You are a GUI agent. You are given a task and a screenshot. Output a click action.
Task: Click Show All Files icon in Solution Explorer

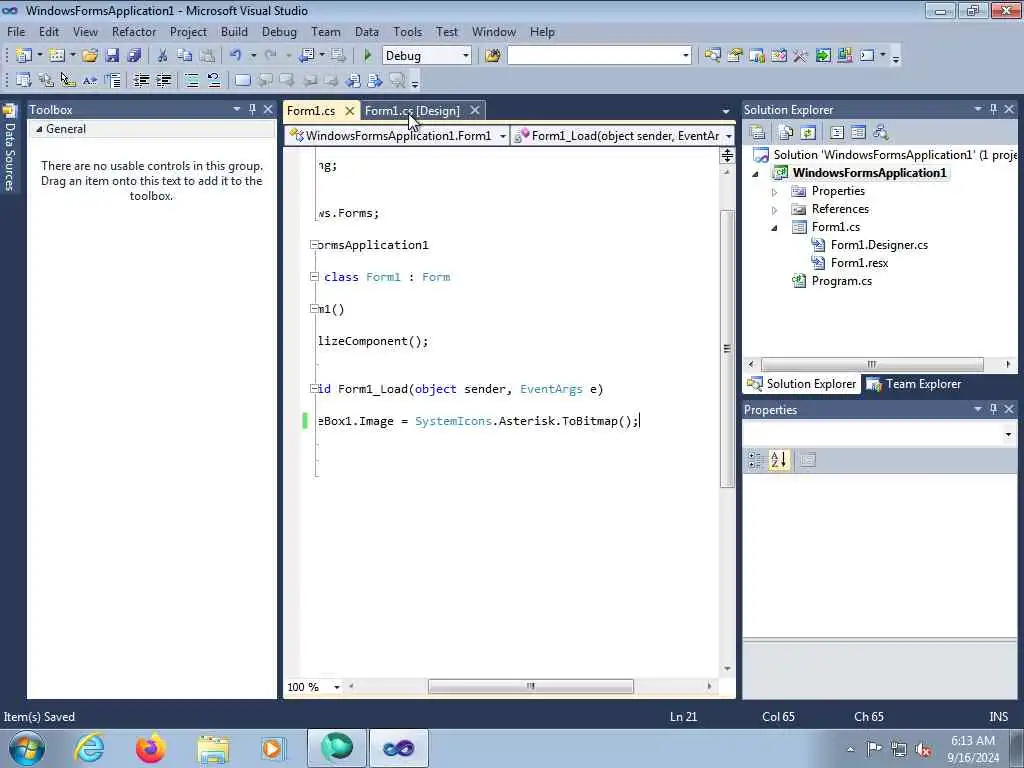786,133
